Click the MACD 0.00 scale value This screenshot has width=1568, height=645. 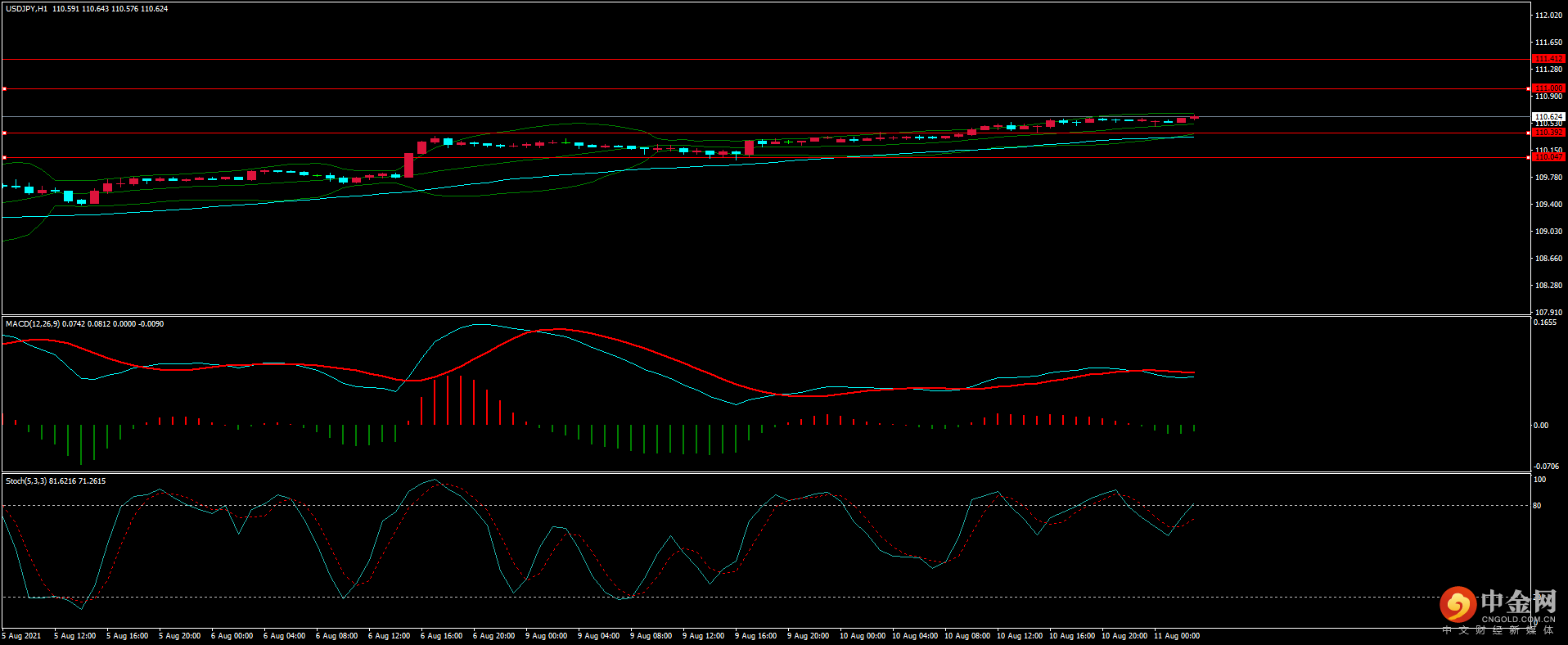[1540, 426]
